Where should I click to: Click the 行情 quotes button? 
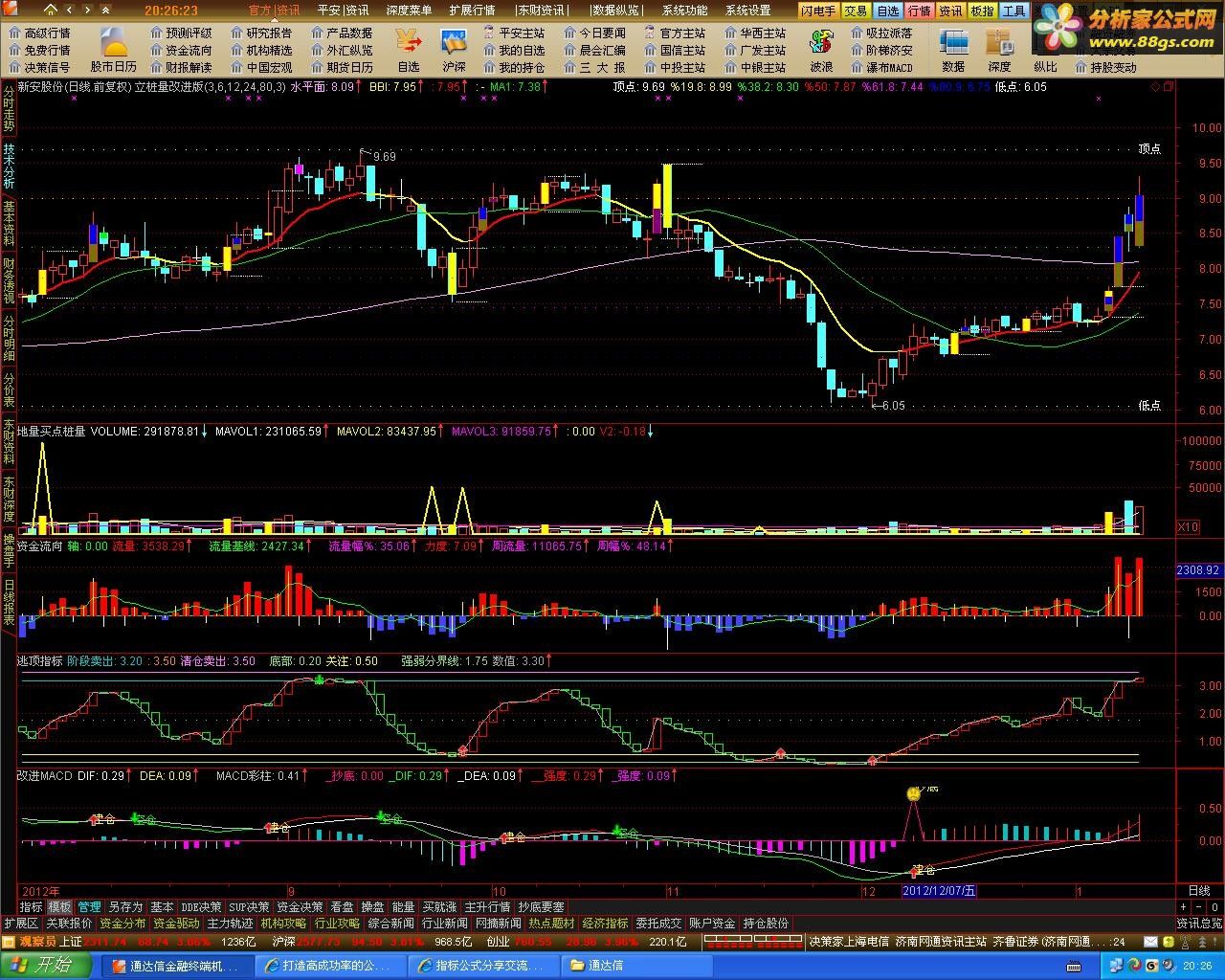(x=920, y=11)
